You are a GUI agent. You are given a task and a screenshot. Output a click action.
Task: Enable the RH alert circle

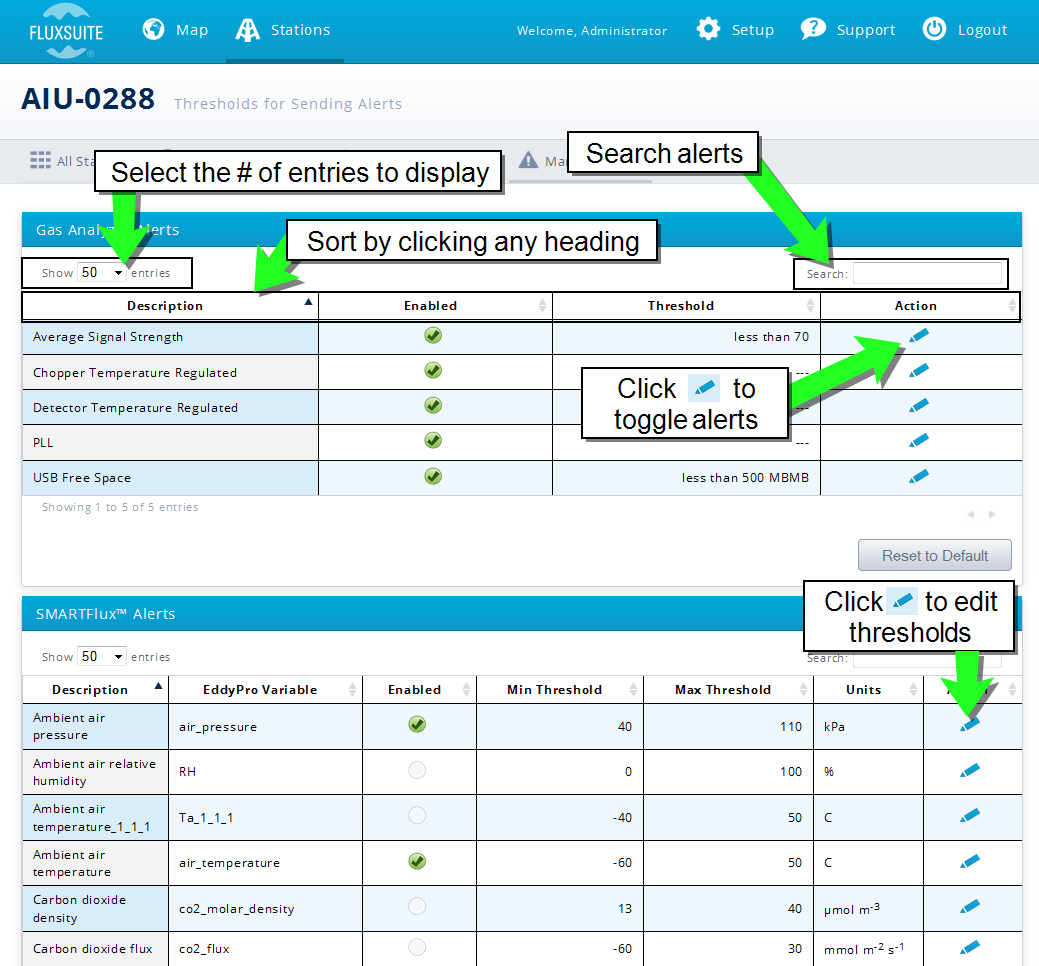(417, 770)
